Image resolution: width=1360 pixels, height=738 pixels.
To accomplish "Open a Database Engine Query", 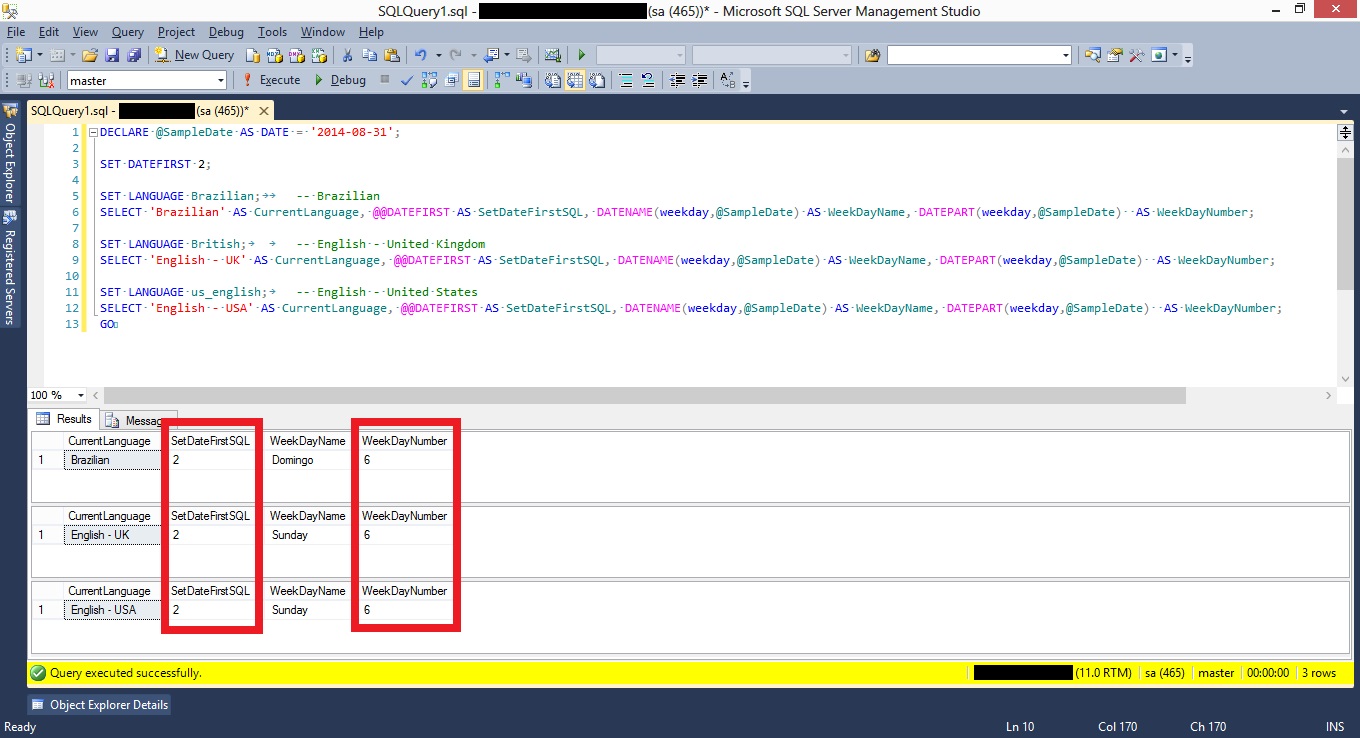I will point(253,55).
